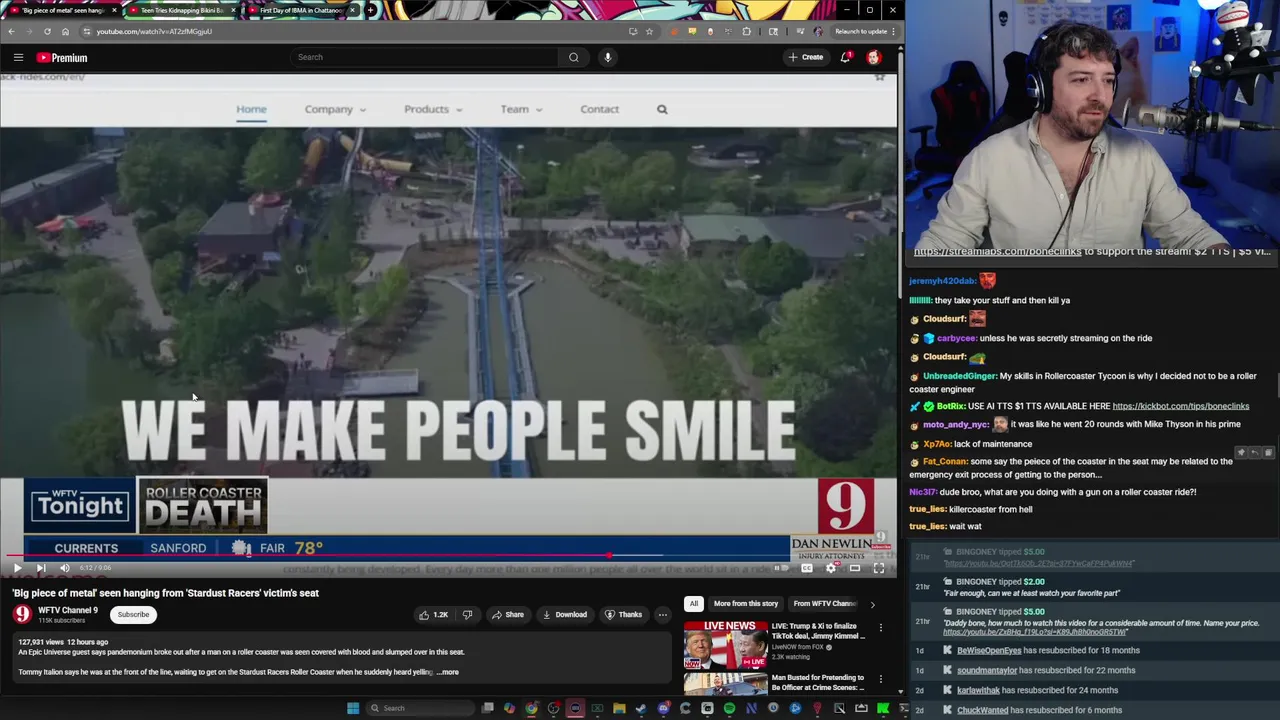The width and height of the screenshot is (1280, 720).
Task: Open more actions ellipsis under video
Action: tap(662, 615)
